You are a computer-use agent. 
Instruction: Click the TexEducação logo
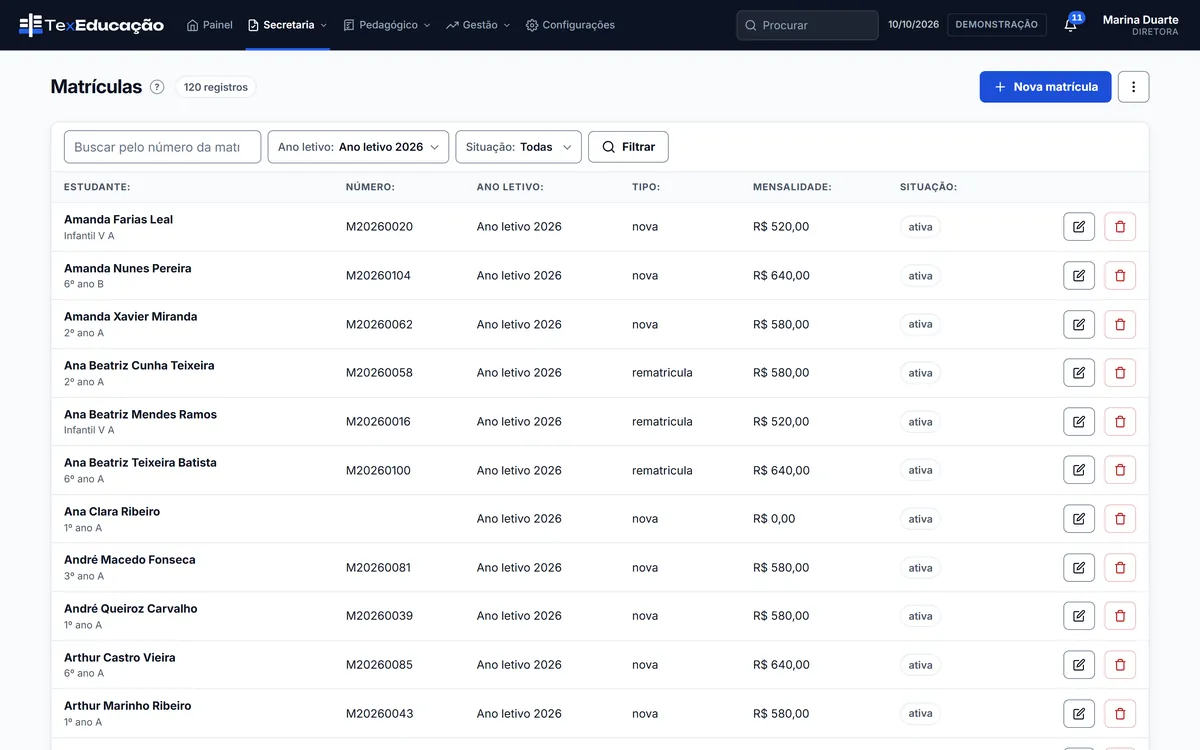tap(91, 25)
